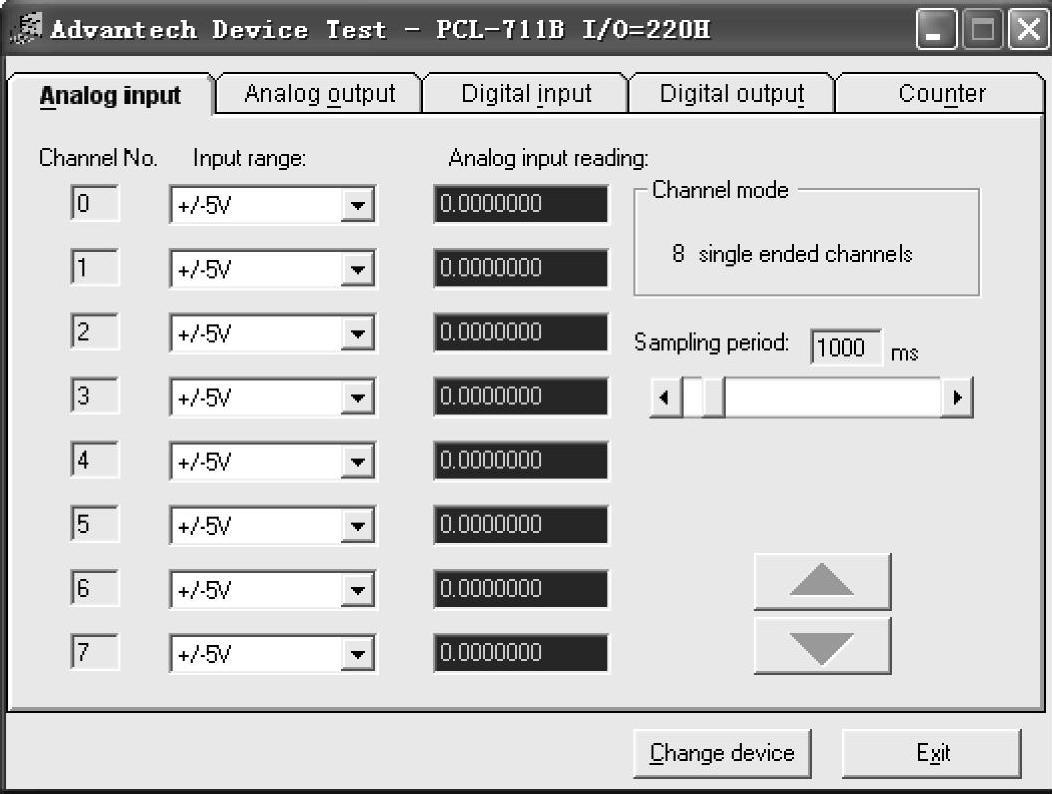Close the Advantech Device Test window
Screen dimensions: 1052x794
pyautogui.click(x=1028, y=30)
